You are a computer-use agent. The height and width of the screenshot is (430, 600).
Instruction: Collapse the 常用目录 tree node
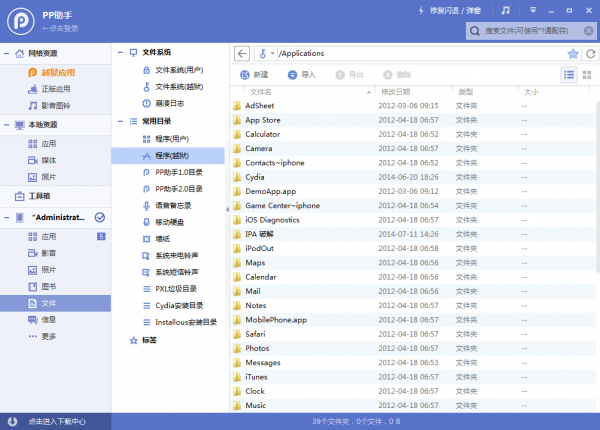[x=120, y=122]
